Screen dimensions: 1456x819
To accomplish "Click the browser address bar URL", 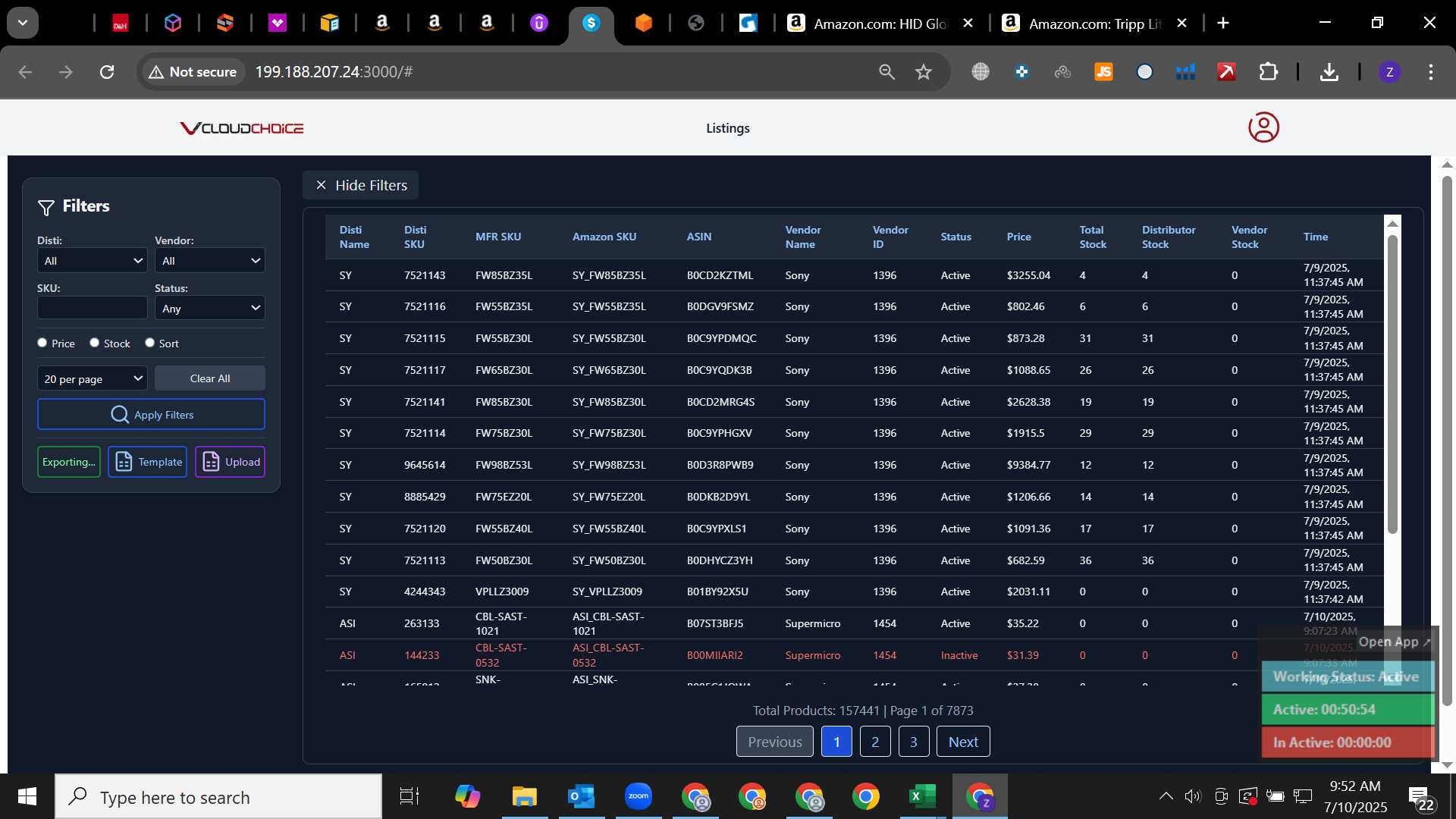I will pyautogui.click(x=334, y=72).
